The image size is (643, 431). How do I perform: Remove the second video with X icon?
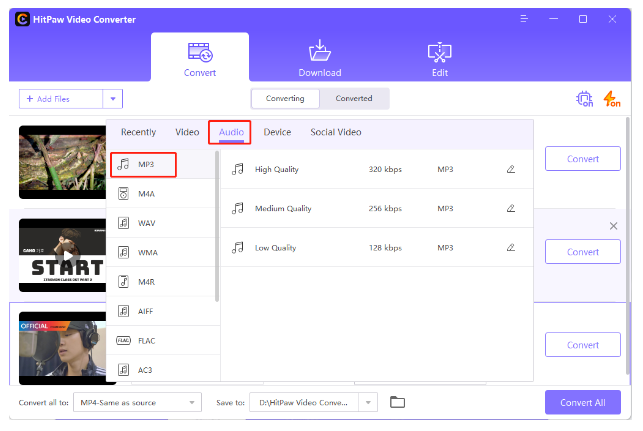point(613,226)
